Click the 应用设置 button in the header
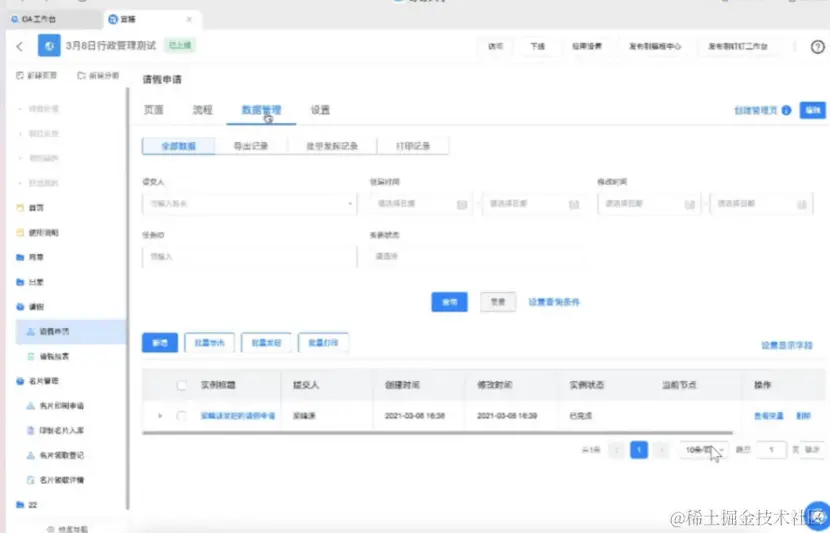This screenshot has height=534, width=831. click(587, 46)
